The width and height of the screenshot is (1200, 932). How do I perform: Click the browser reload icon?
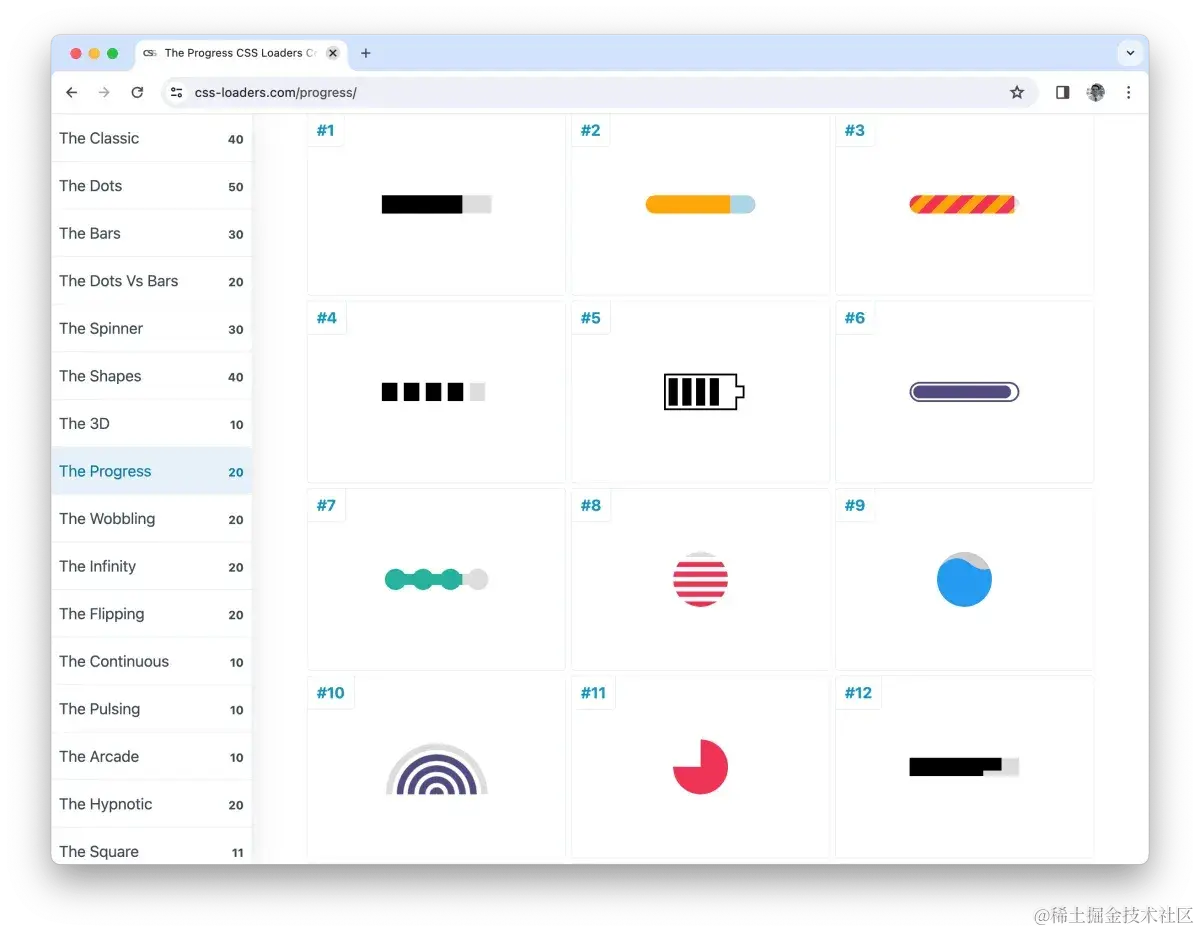pyautogui.click(x=137, y=93)
